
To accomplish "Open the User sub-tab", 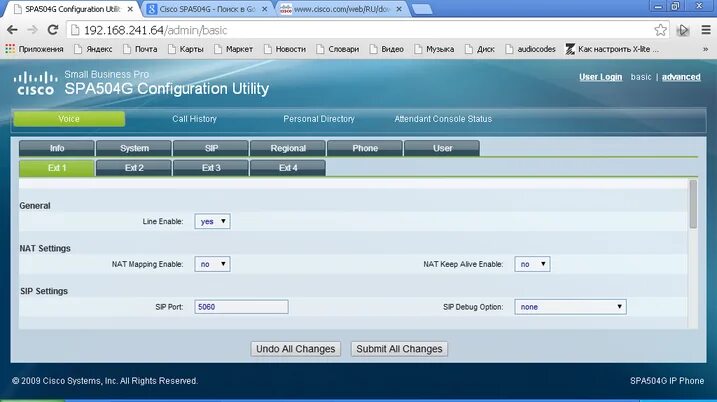I will 442,148.
